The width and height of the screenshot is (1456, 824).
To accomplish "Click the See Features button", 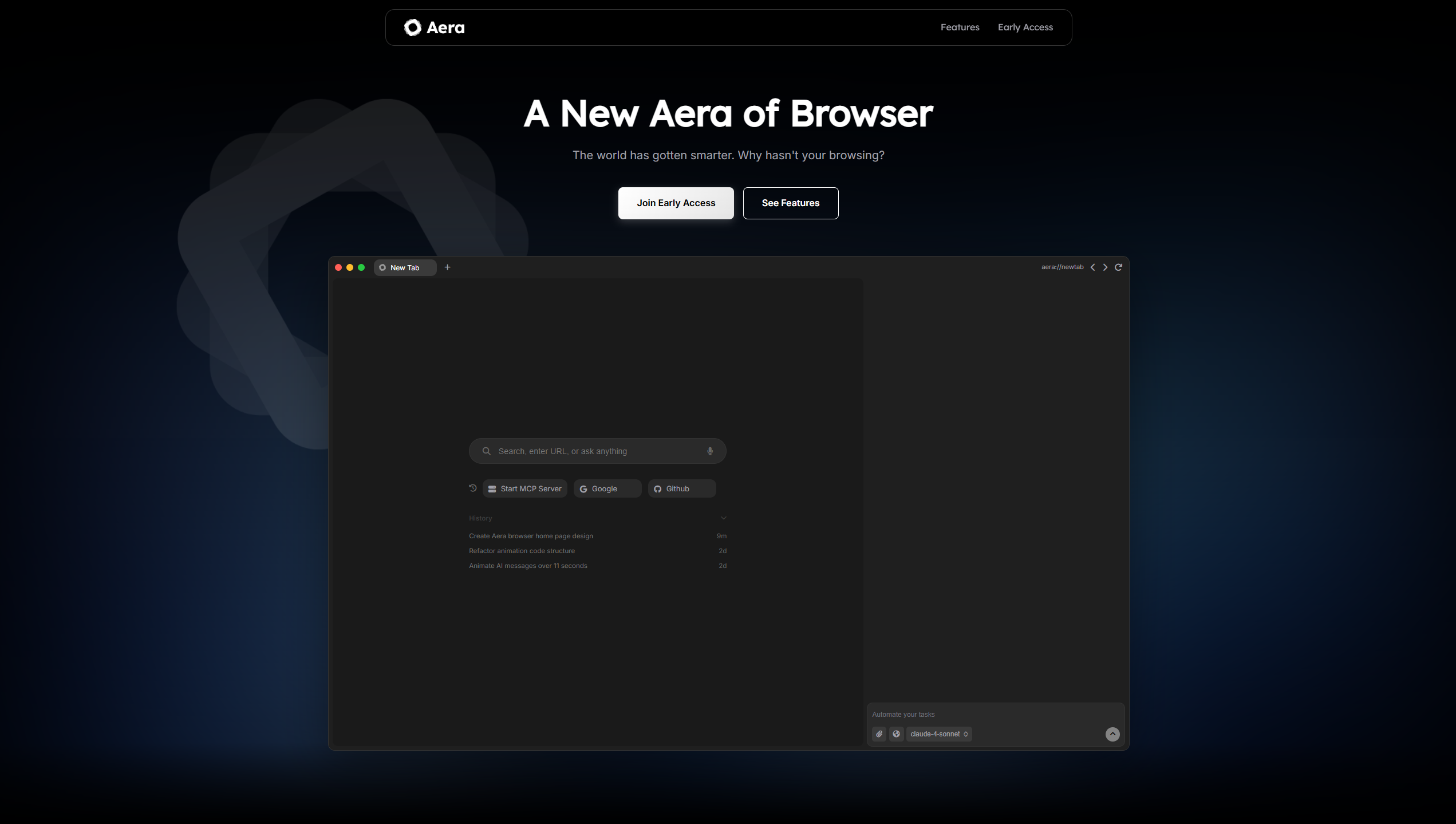I will tap(790, 203).
